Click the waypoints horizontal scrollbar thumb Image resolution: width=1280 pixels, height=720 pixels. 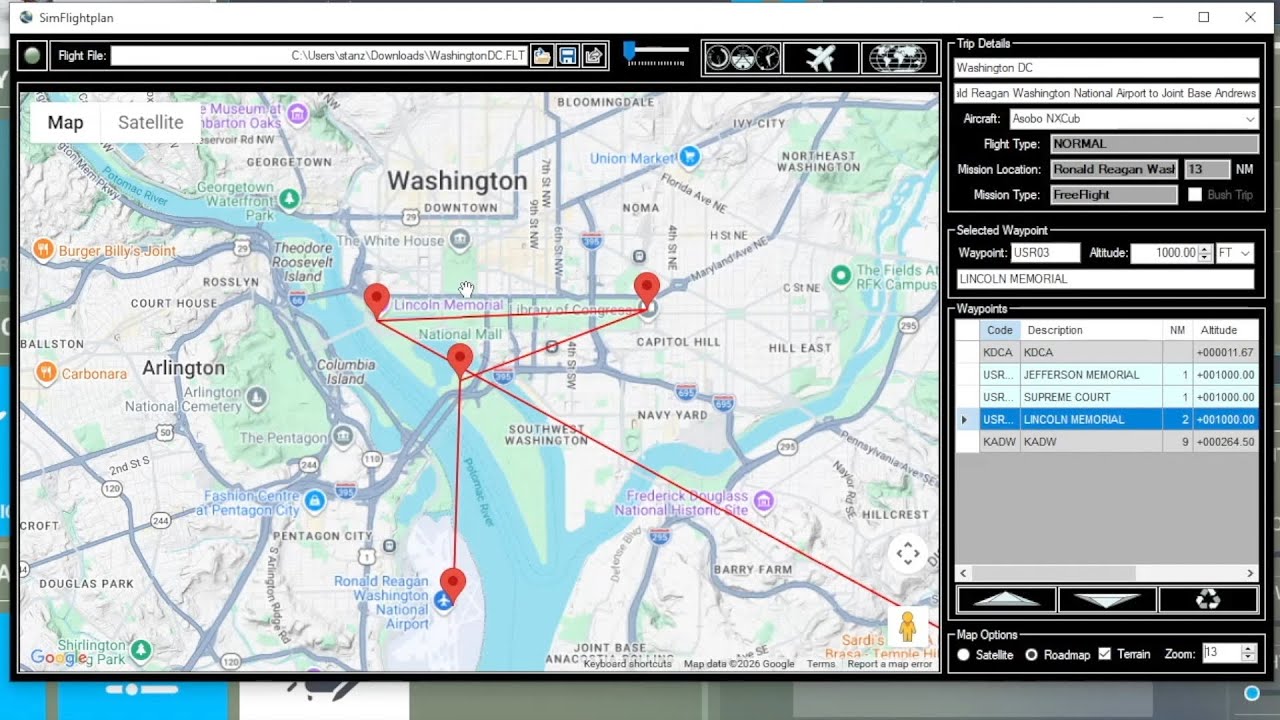(x=1053, y=574)
